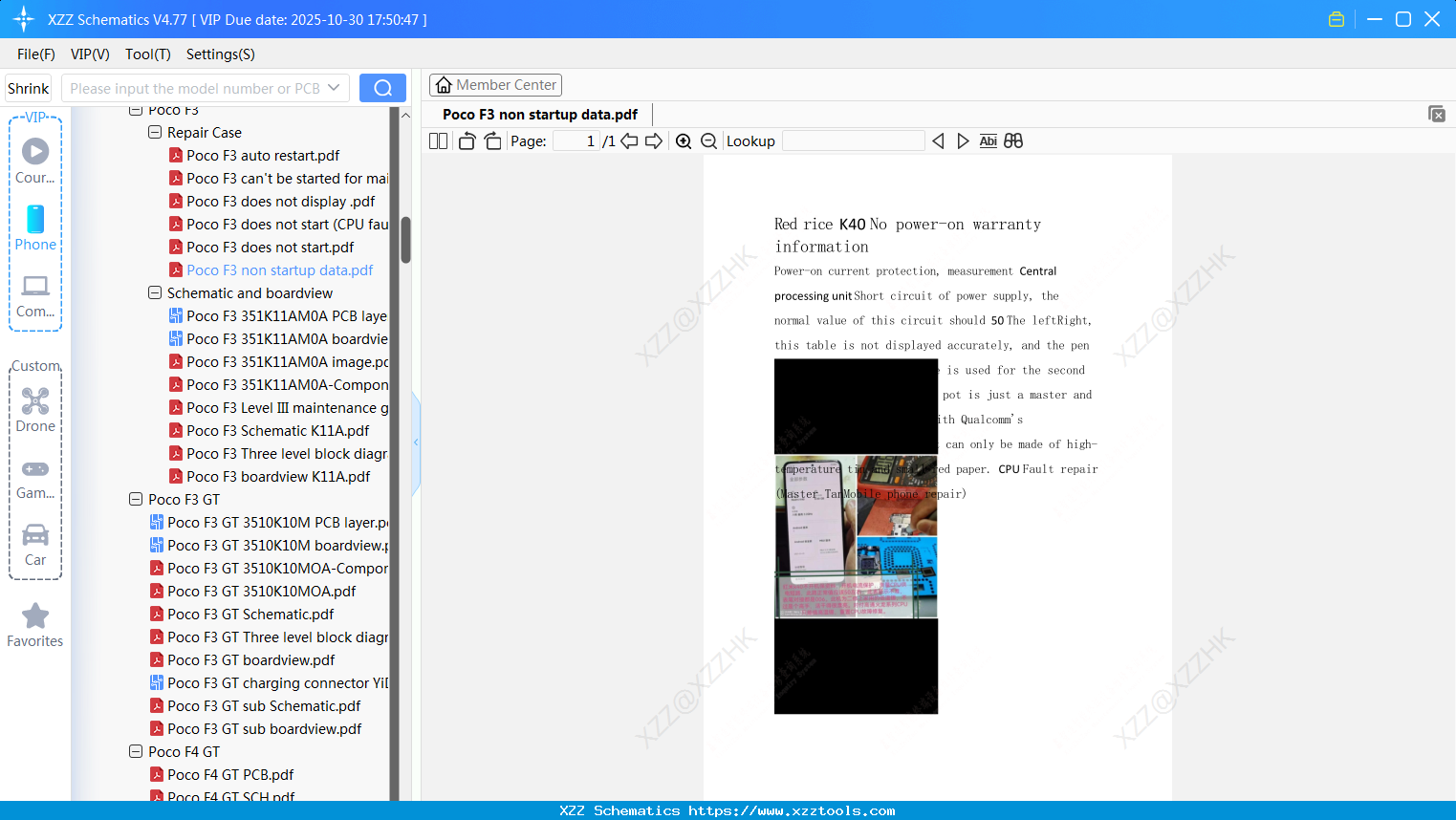Viewport: 1456px width, 820px height.
Task: Rotate the PDF page clockwise
Action: point(492,141)
